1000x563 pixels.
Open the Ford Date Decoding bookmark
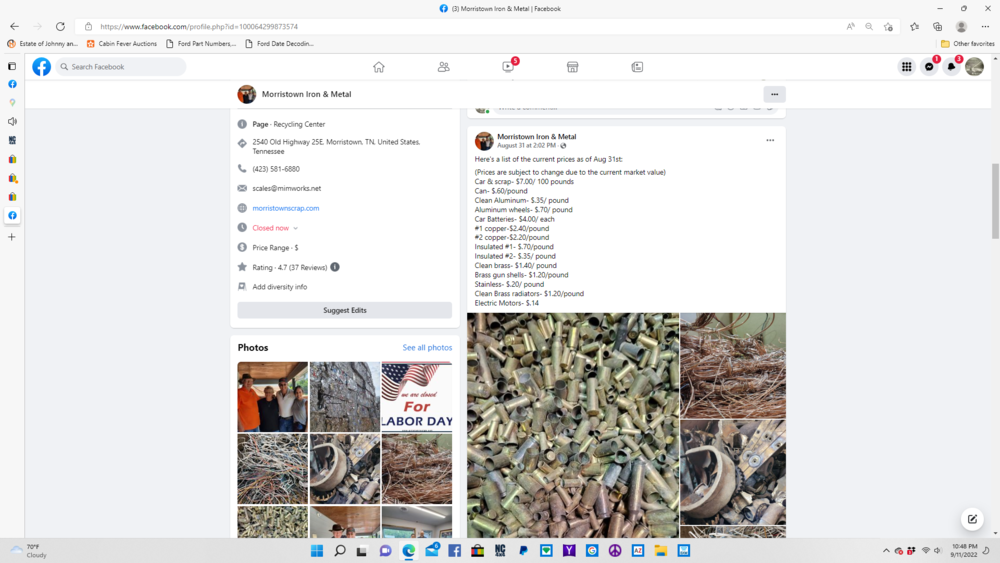(279, 44)
